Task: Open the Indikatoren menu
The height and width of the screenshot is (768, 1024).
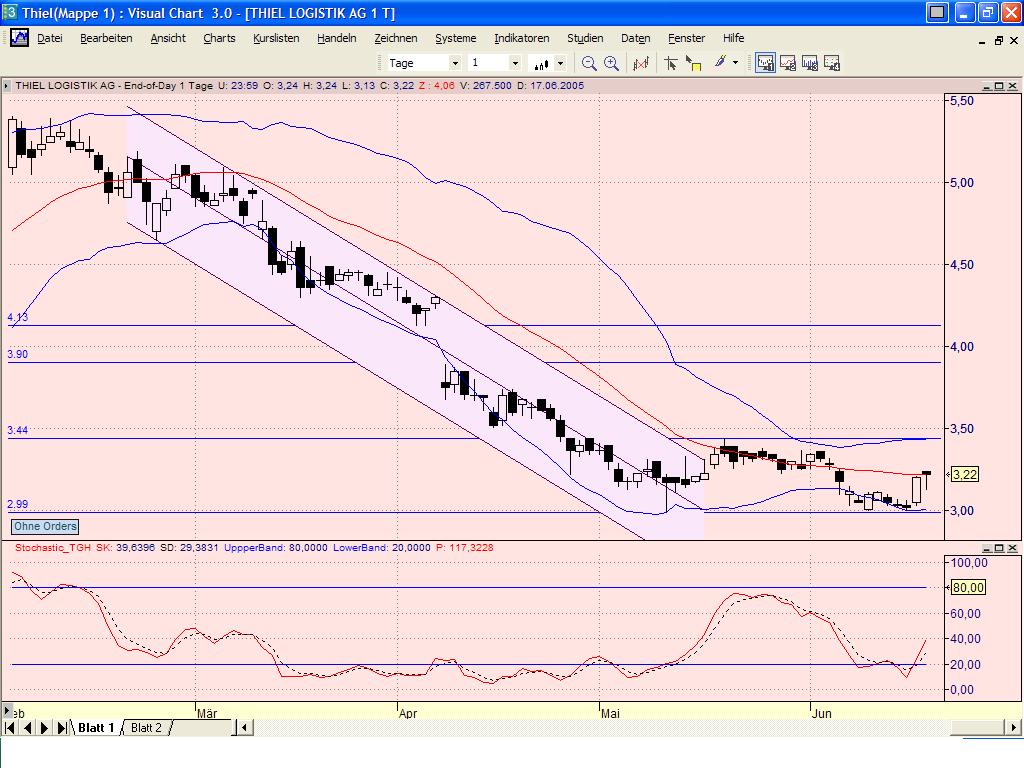Action: (521, 38)
